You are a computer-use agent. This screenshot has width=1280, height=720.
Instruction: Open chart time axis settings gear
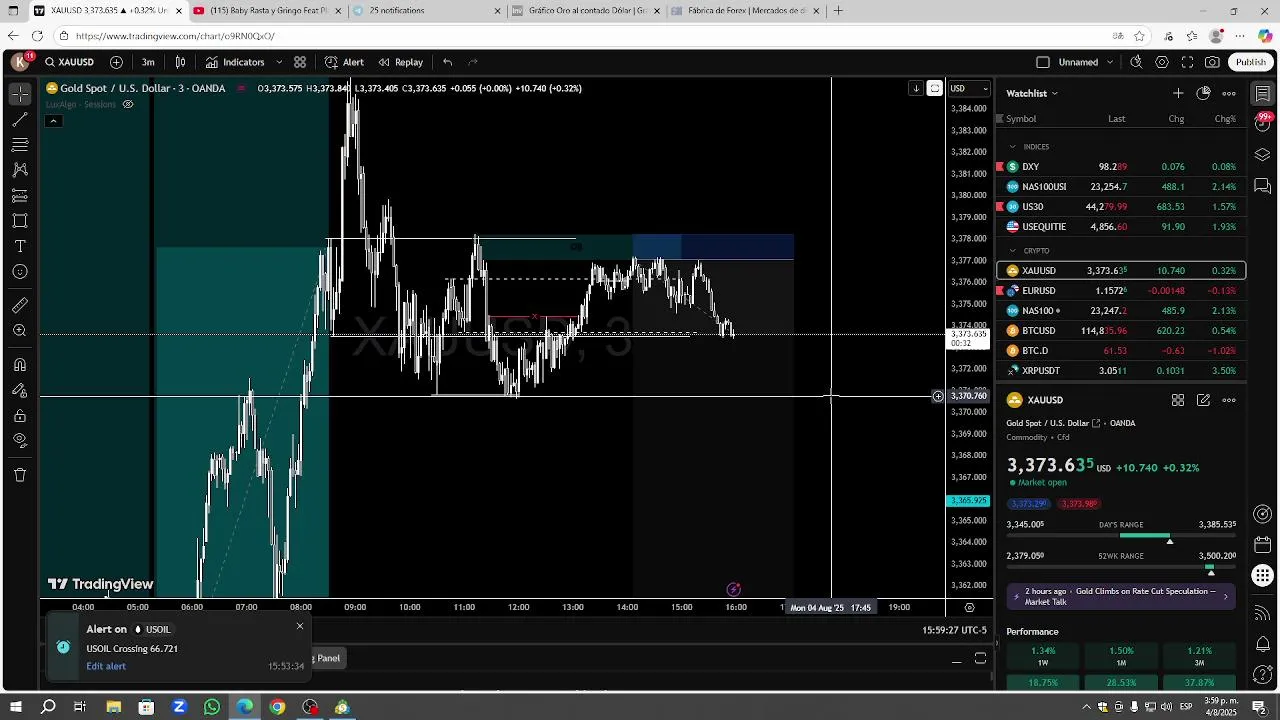click(968, 607)
